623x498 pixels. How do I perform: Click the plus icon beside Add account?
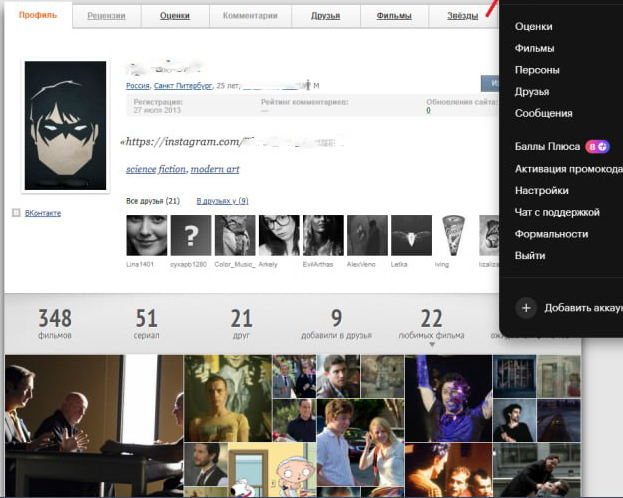tap(526, 308)
